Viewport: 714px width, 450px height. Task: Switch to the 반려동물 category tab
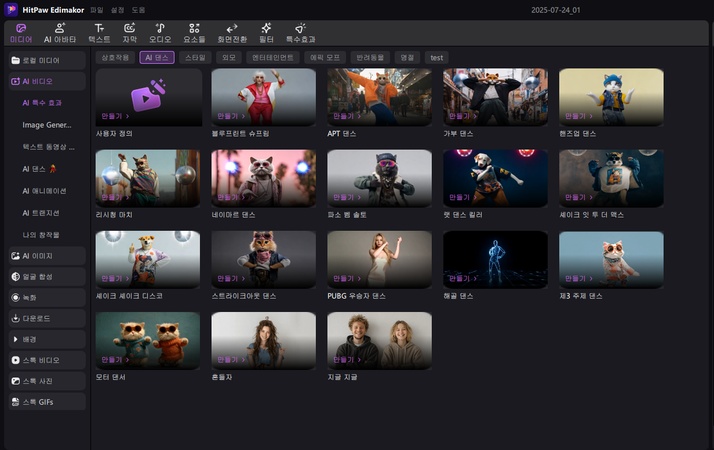[370, 57]
